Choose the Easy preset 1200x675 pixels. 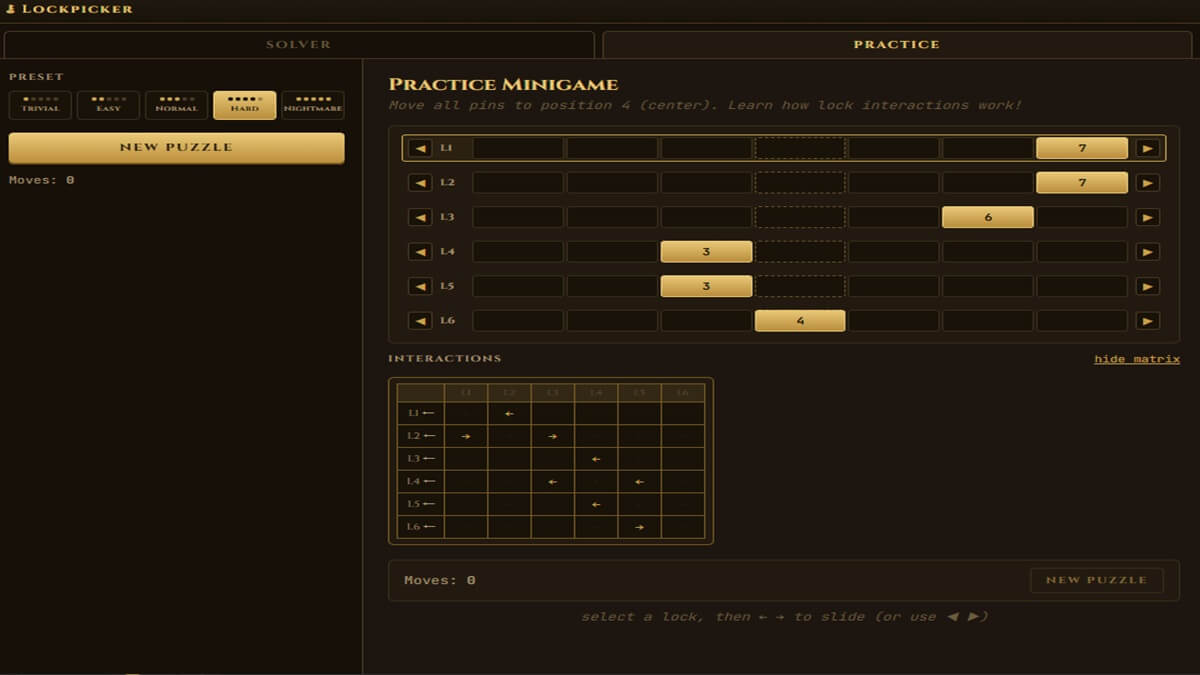point(108,105)
